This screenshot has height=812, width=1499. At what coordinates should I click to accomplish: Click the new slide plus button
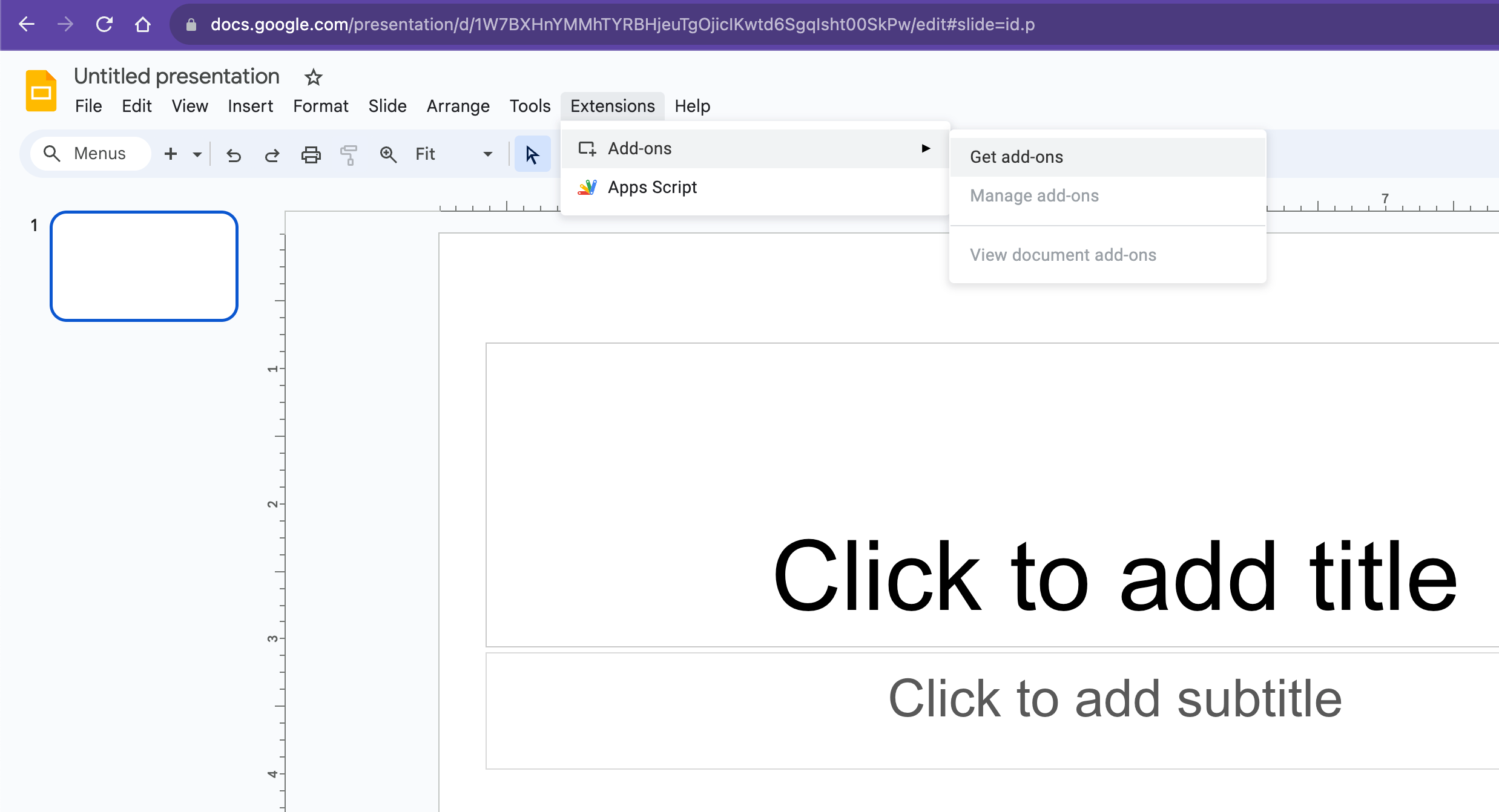click(171, 154)
